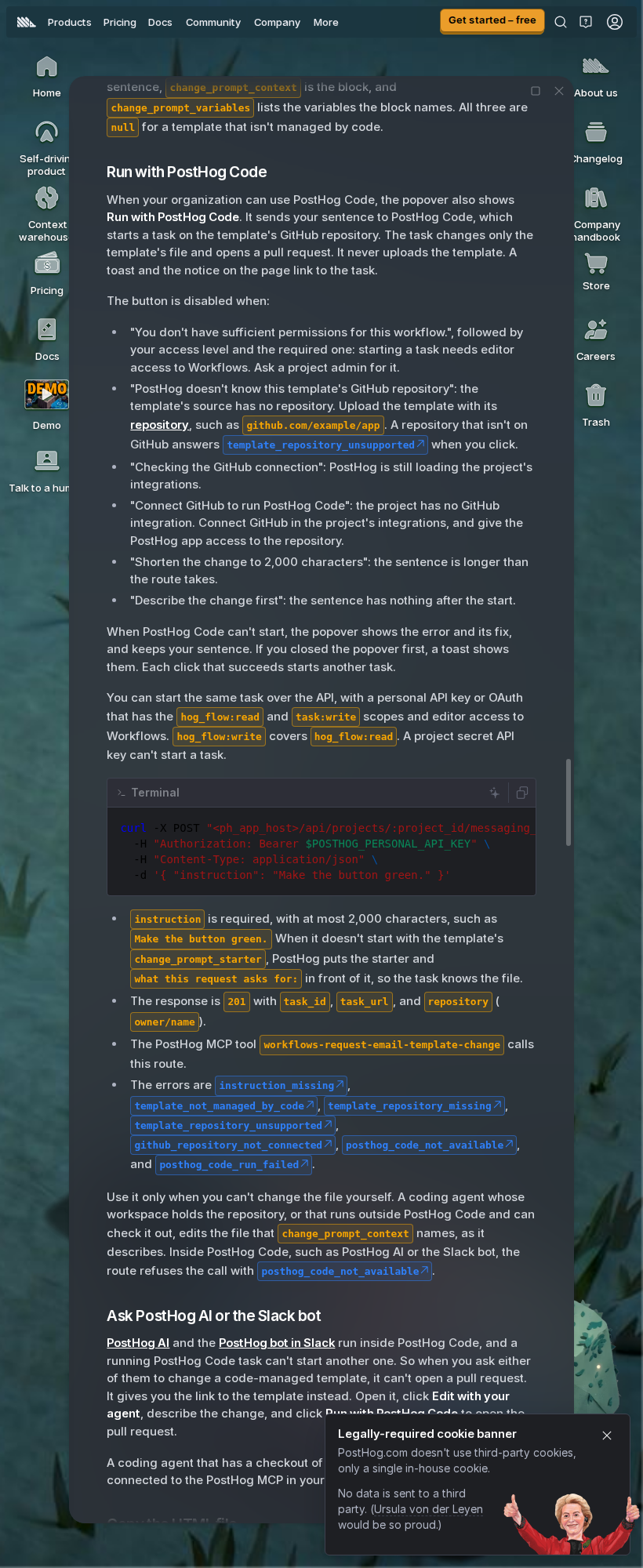Maximize the docs window via square icon
The height and width of the screenshot is (1568, 643).
click(536, 91)
